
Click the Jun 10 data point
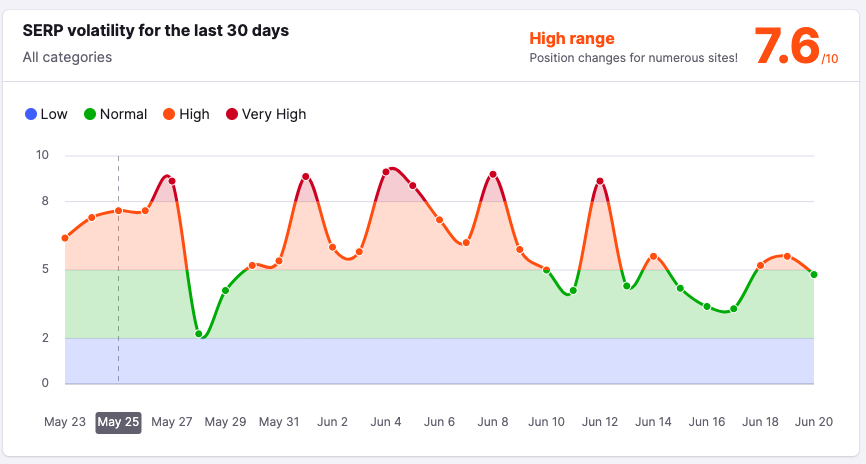coord(546,270)
